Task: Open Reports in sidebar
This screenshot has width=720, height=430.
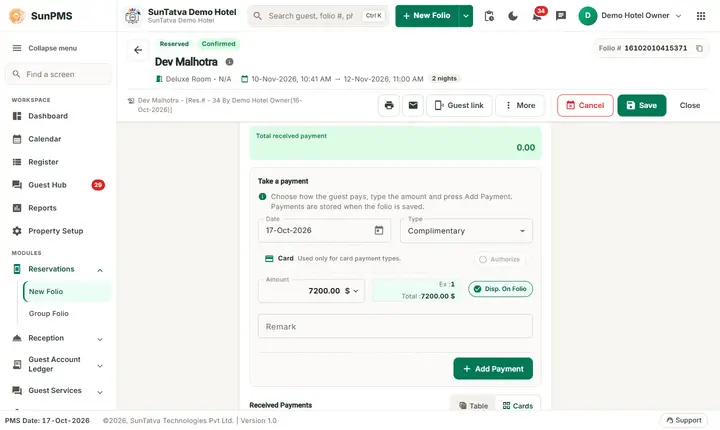Action: pyautogui.click(x=58, y=208)
